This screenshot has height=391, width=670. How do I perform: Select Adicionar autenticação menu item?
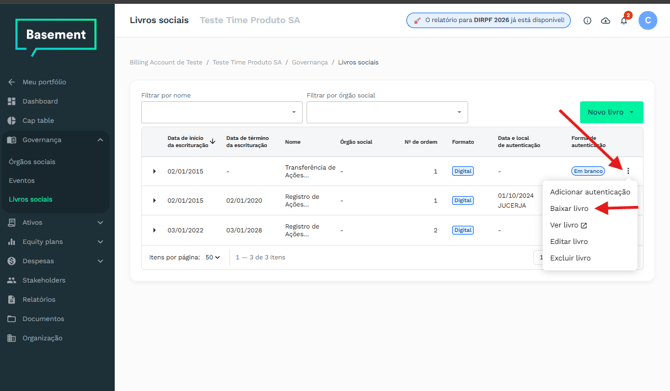point(590,192)
